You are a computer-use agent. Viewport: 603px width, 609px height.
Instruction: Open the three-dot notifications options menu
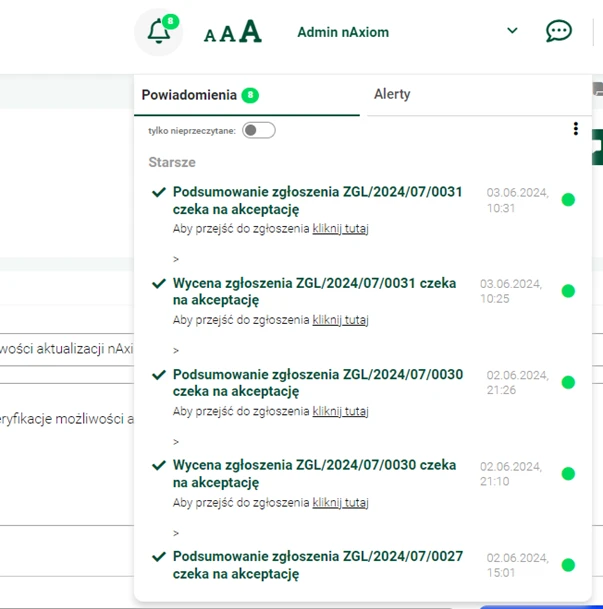576,129
